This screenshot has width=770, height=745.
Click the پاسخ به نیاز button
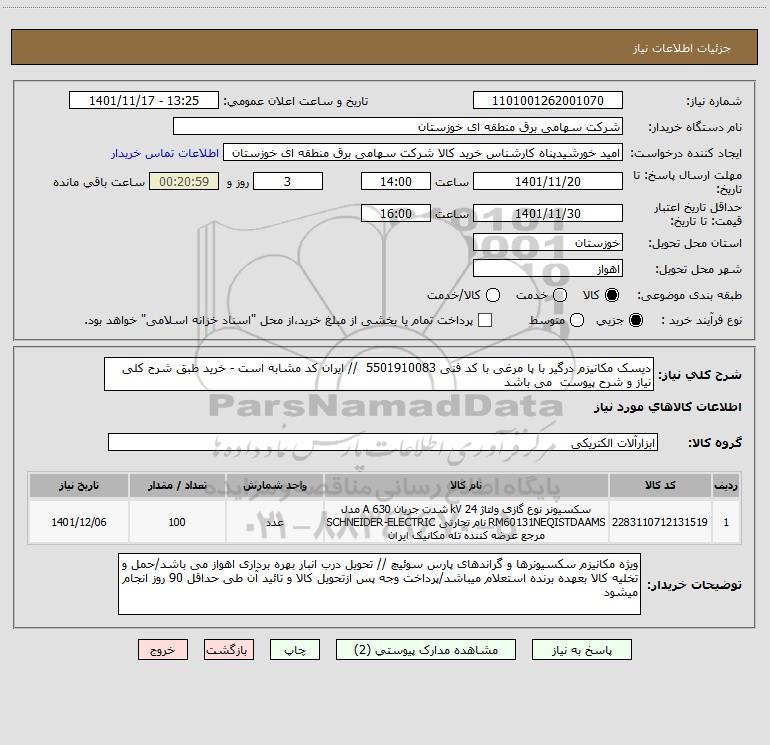[x=582, y=650]
